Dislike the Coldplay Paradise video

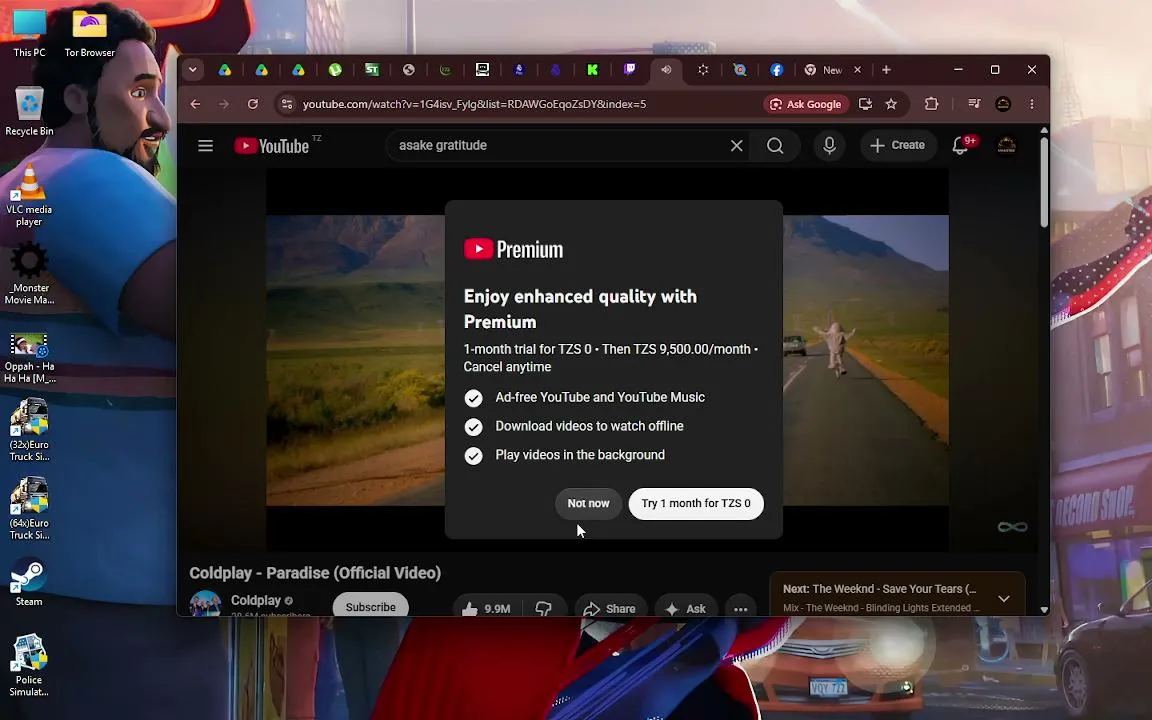coord(544,608)
